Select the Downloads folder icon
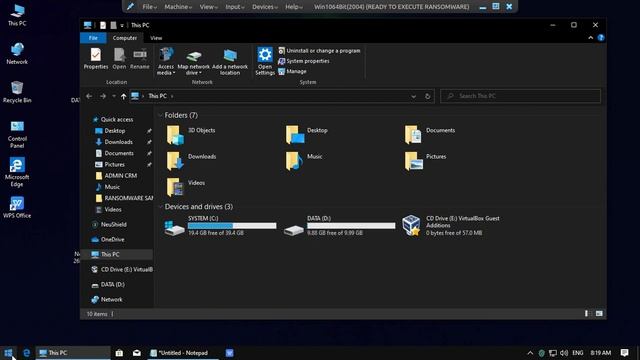The height and width of the screenshot is (360, 640). click(x=175, y=161)
